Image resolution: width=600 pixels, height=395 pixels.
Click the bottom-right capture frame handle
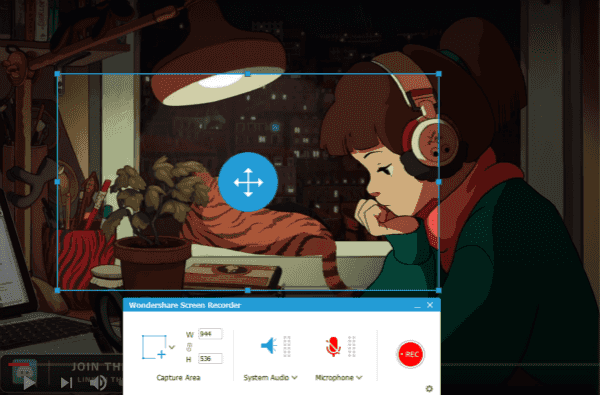tap(439, 291)
